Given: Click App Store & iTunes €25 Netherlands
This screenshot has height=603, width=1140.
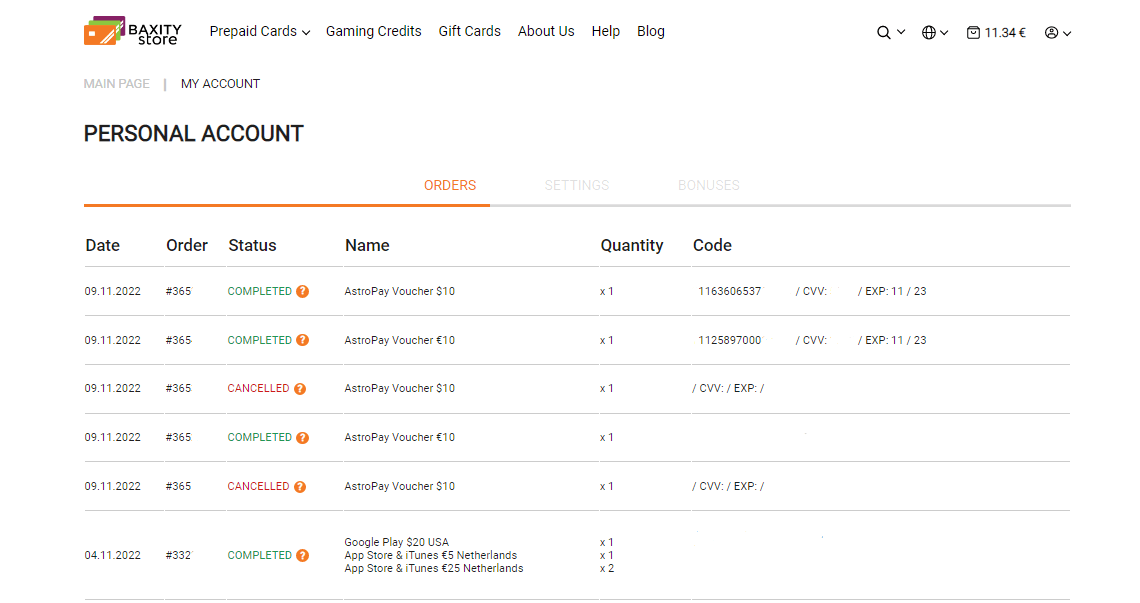Looking at the screenshot, I should pos(434,569).
